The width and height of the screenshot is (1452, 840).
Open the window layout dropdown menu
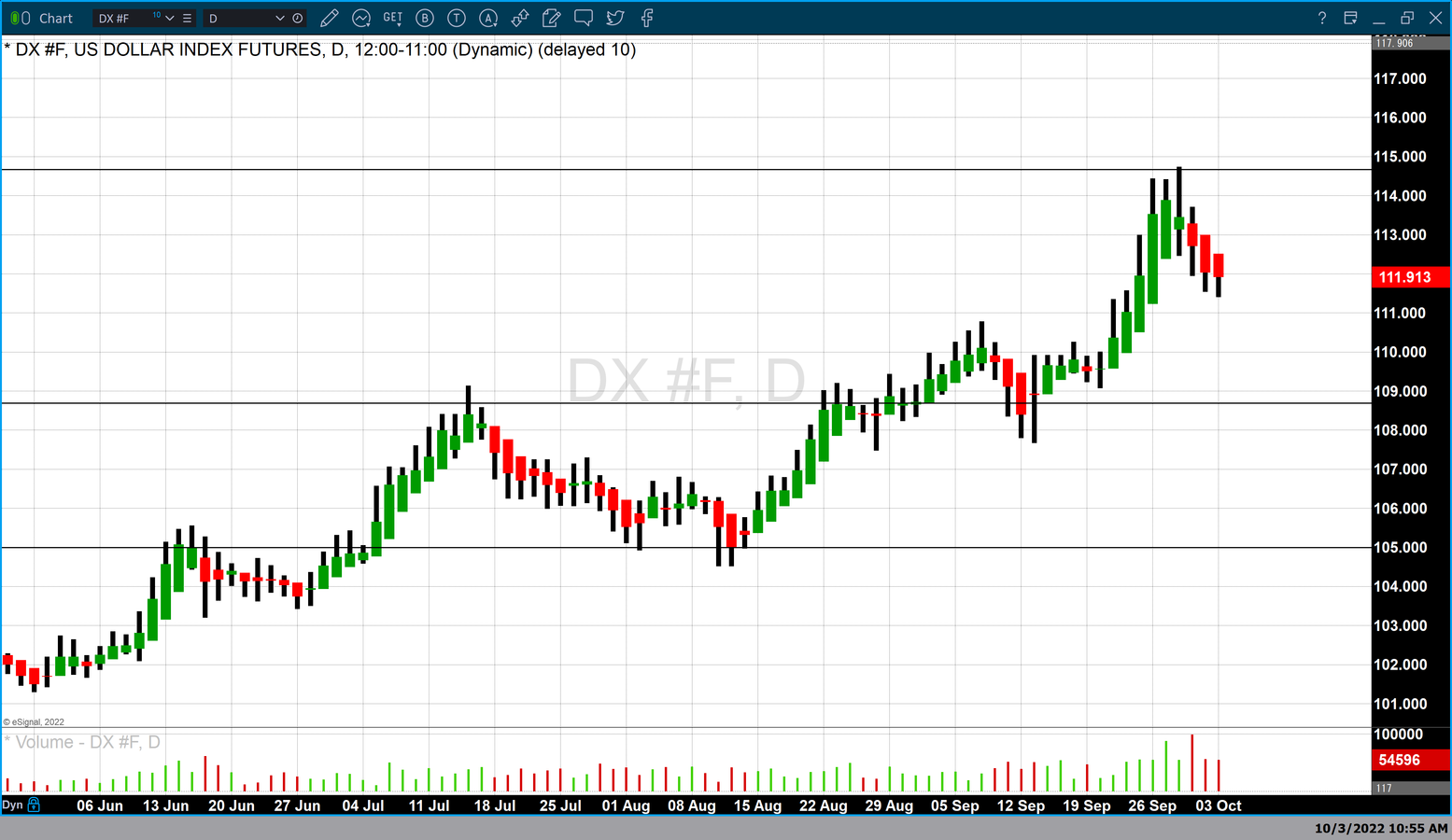click(1350, 18)
